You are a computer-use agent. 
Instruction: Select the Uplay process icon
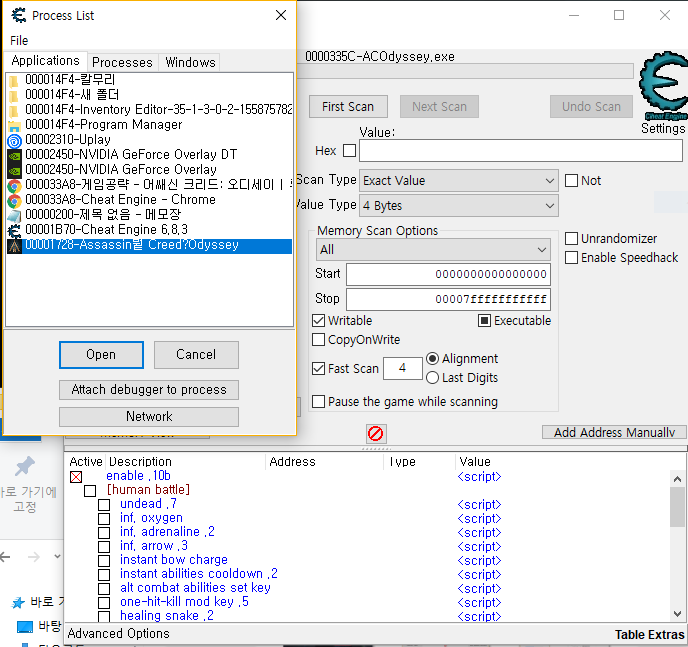click(x=14, y=141)
